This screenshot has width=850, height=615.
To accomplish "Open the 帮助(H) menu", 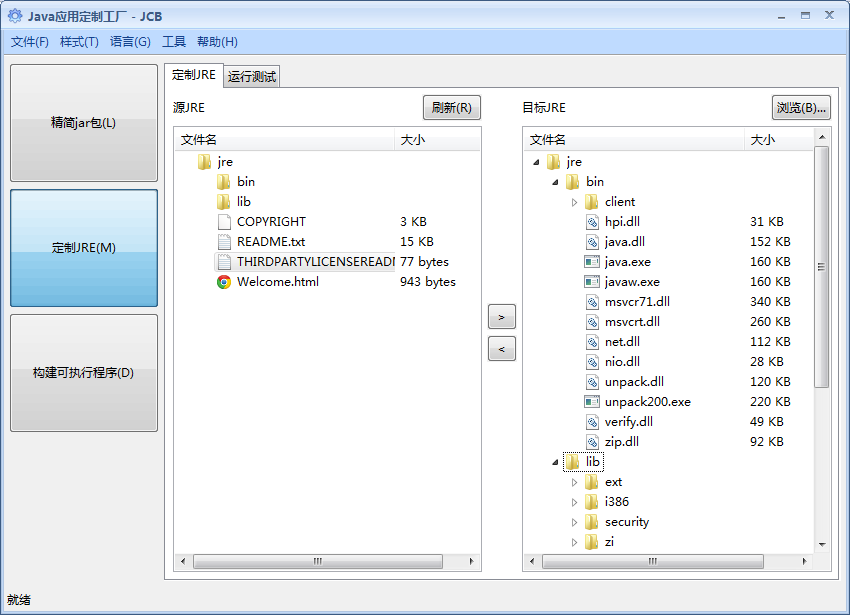I will (x=217, y=42).
